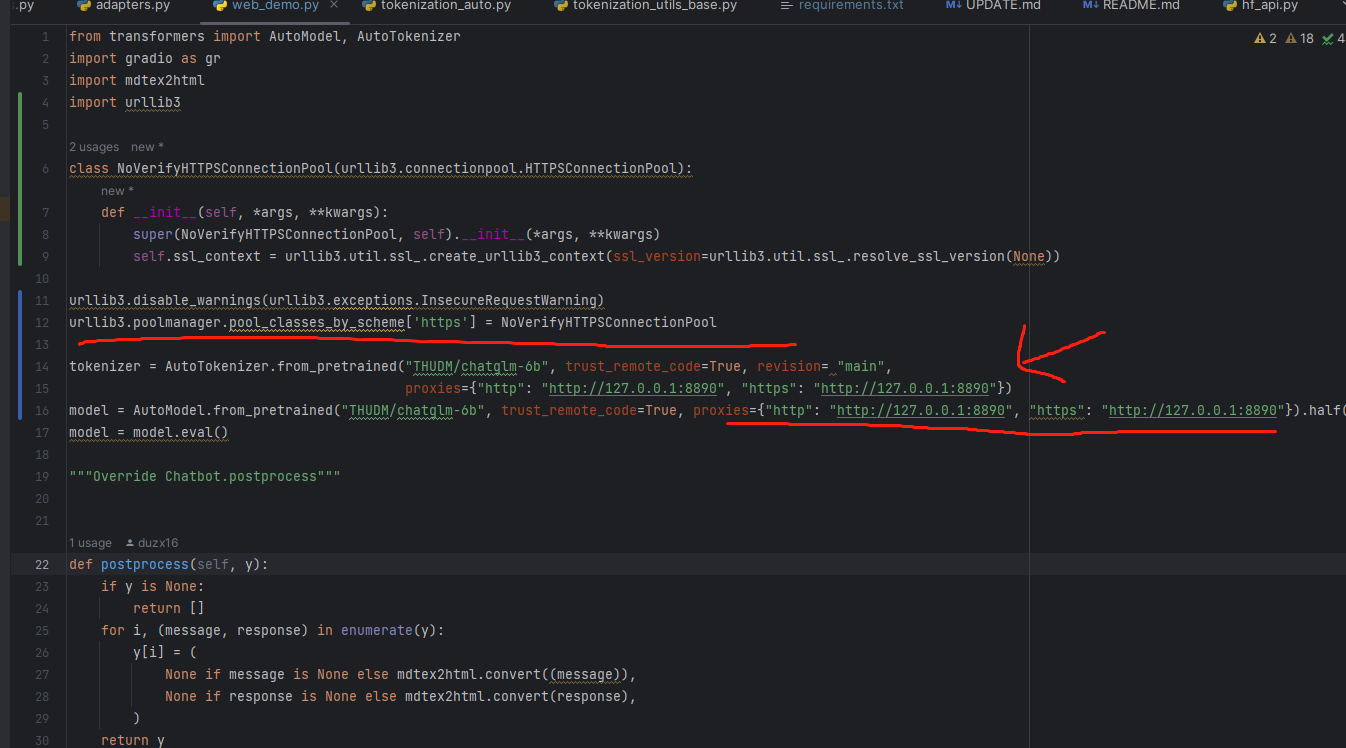Click the duzx16 author annotation
The width and height of the screenshot is (1346, 748).
pos(155,543)
